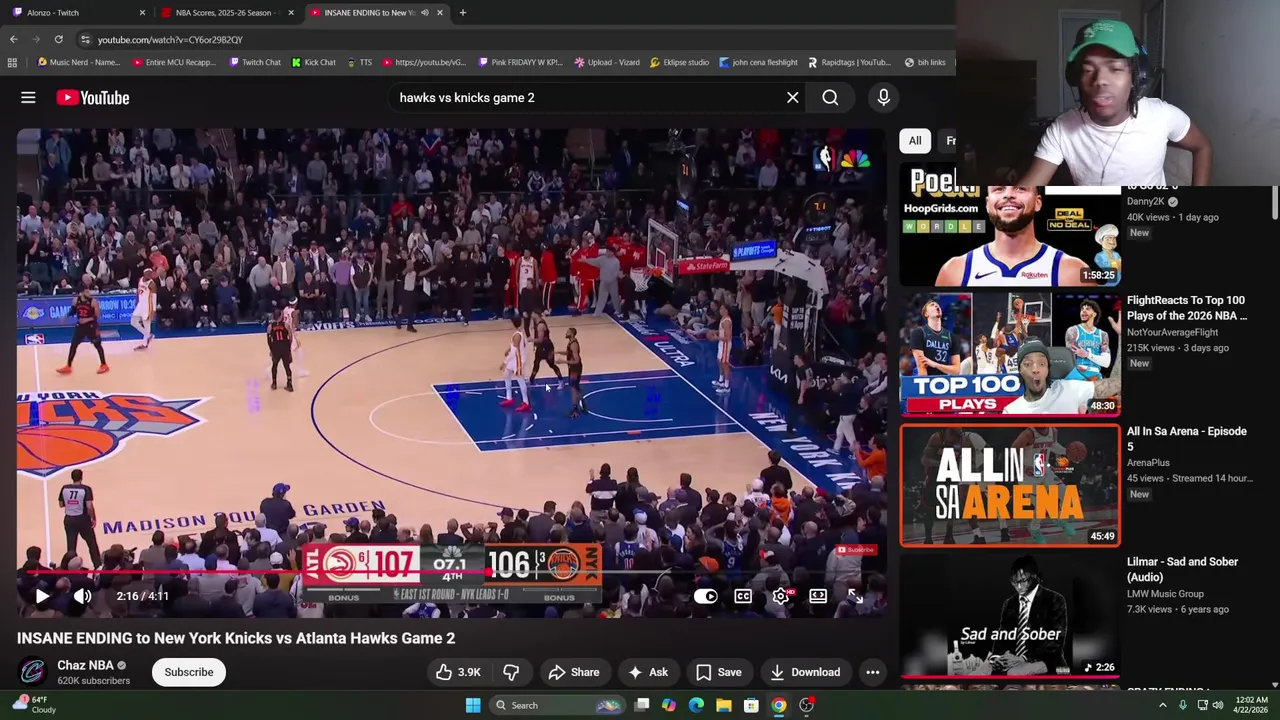Open Rapidtags YouTube bookmark

[849, 62]
